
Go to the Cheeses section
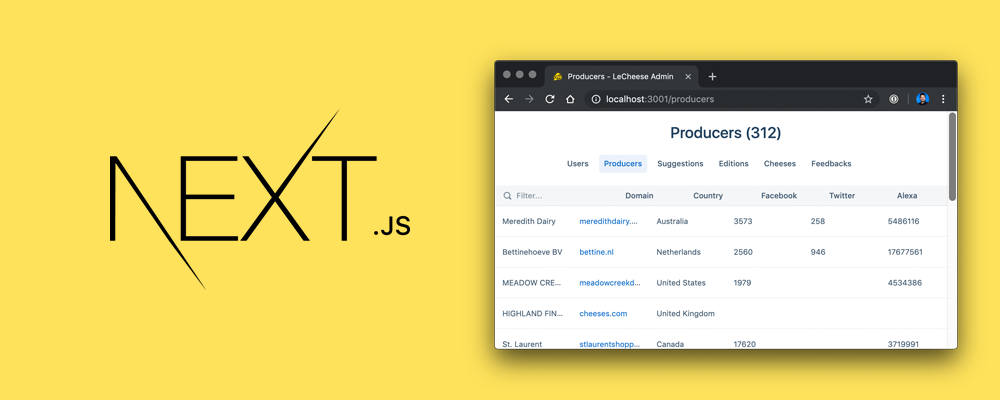[780, 164]
